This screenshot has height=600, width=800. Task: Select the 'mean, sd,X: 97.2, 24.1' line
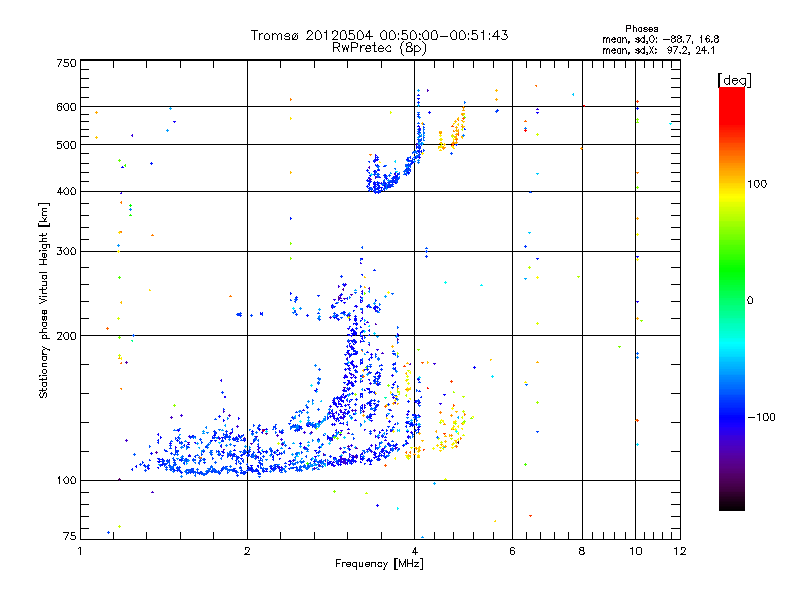[x=659, y=50]
